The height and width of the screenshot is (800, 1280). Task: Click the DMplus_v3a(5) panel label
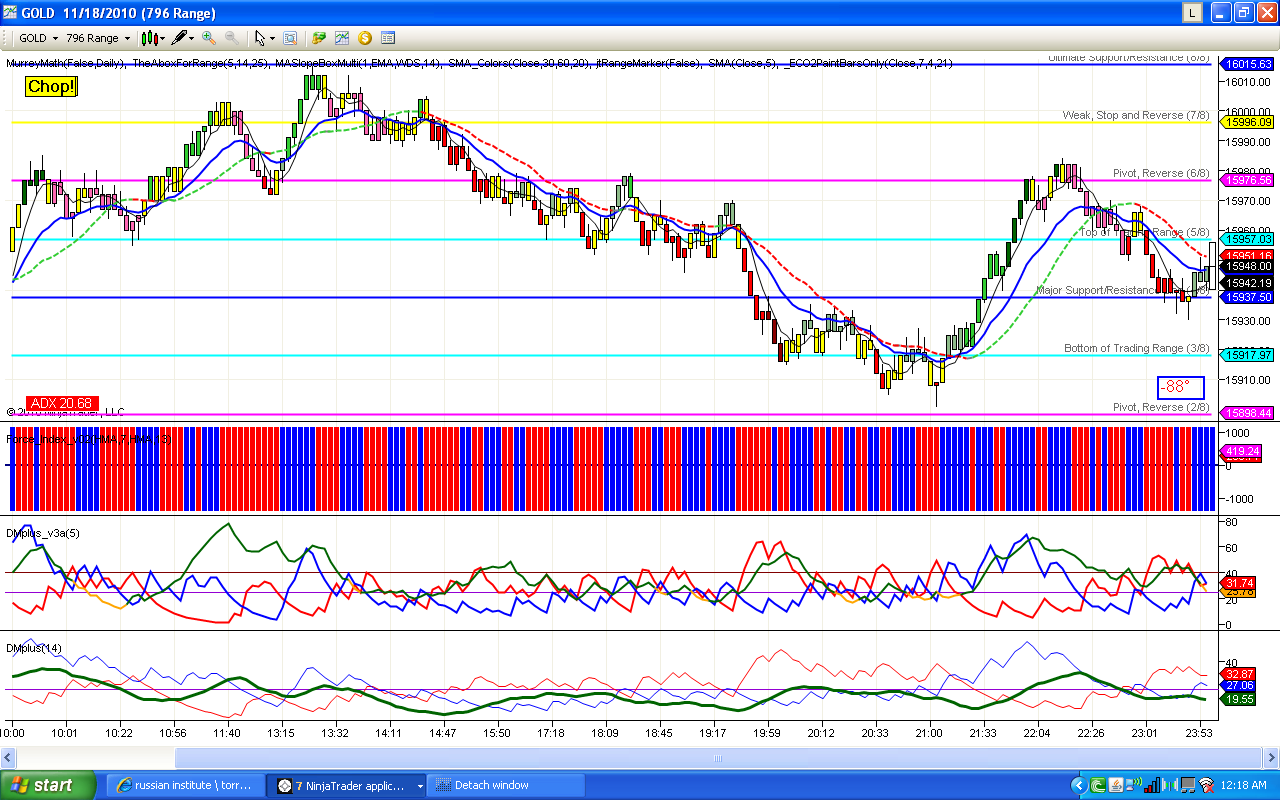[x=43, y=533]
